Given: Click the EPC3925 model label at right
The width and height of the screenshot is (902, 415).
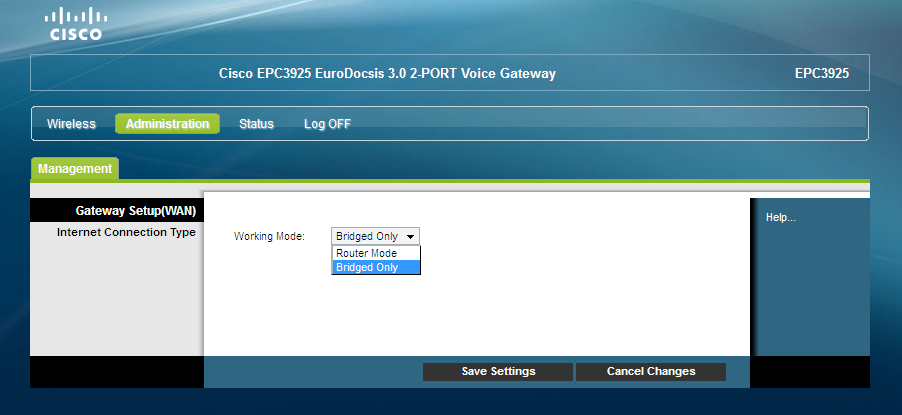Looking at the screenshot, I should click(x=822, y=74).
